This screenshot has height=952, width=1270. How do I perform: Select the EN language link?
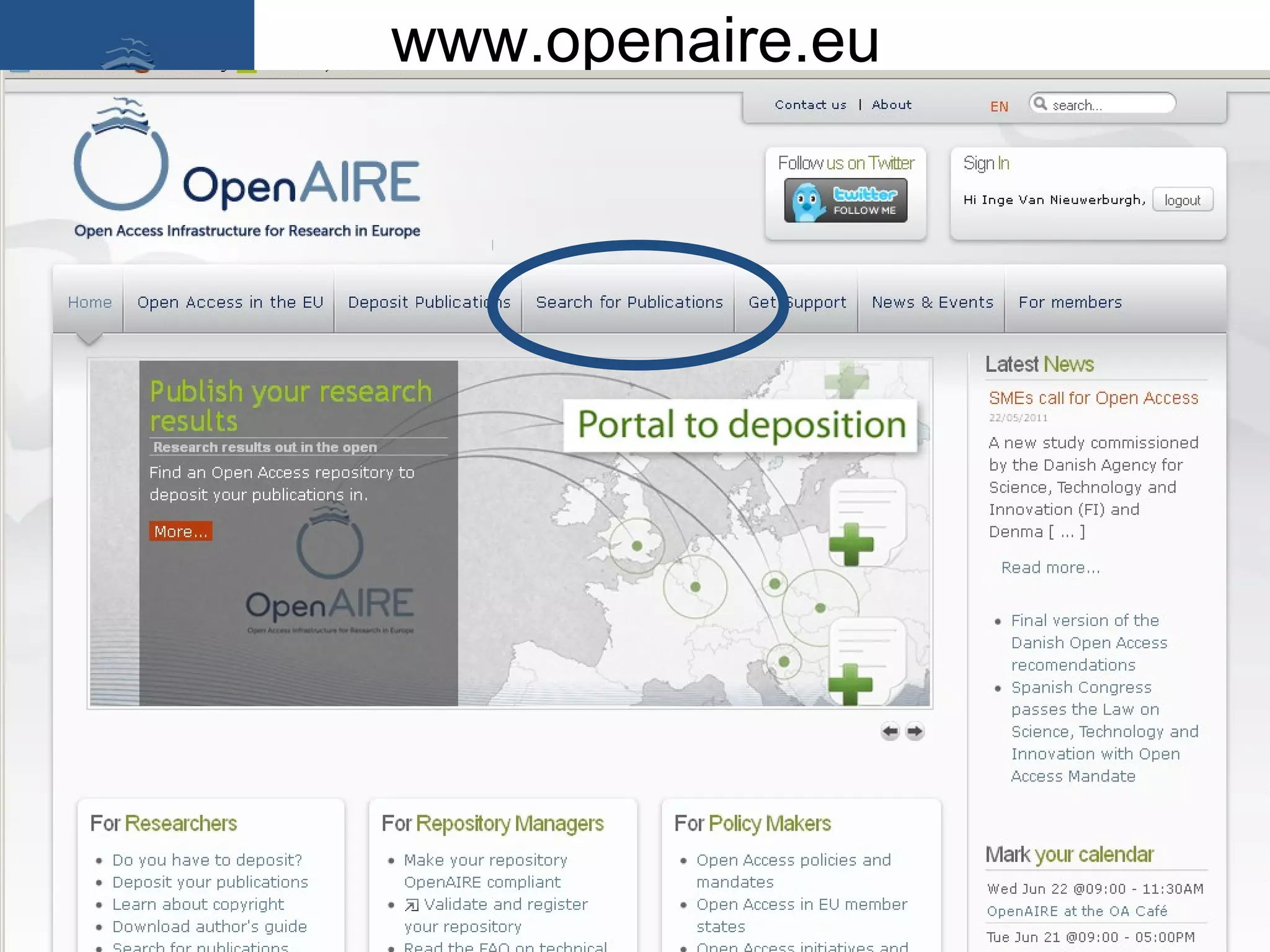999,107
